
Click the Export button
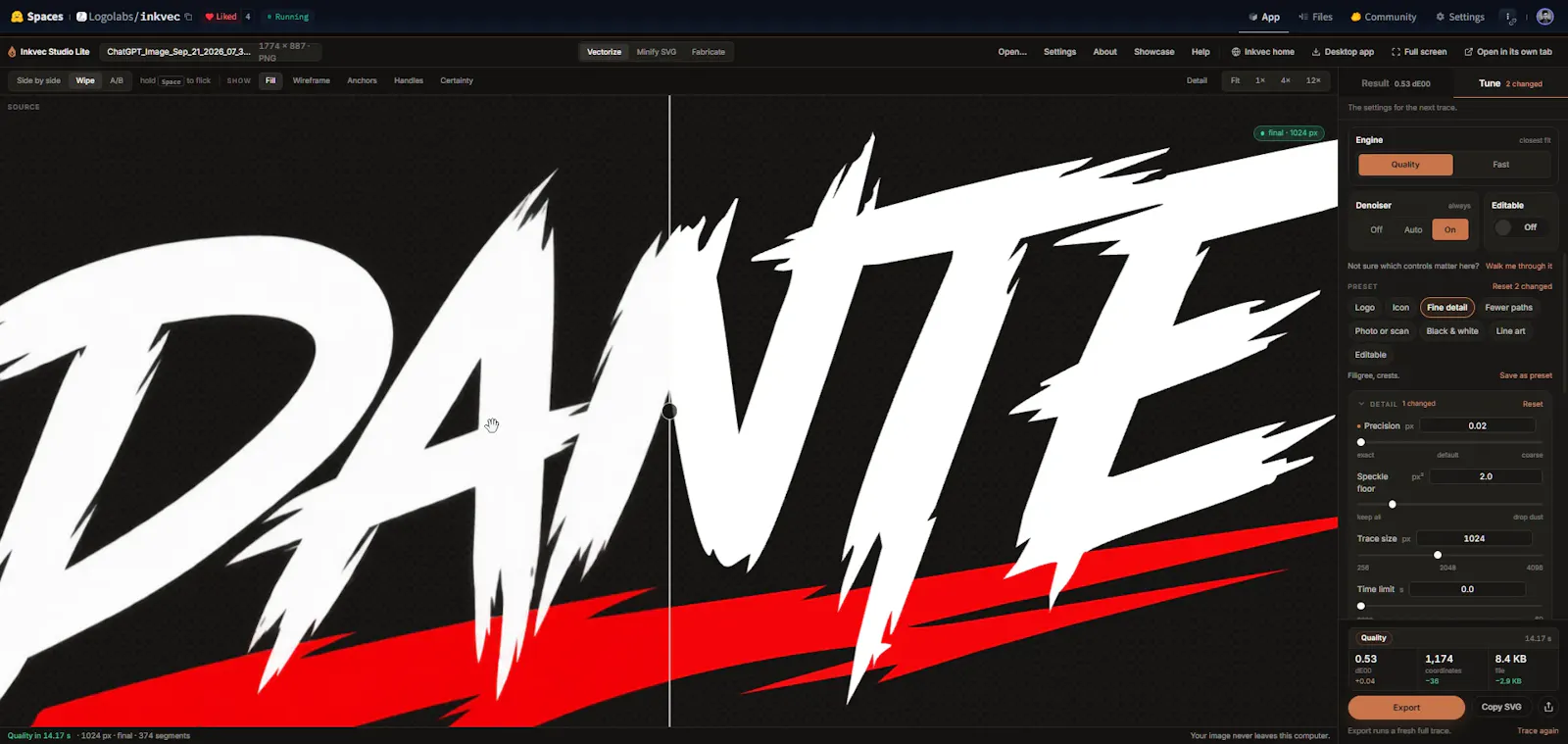[x=1406, y=707]
